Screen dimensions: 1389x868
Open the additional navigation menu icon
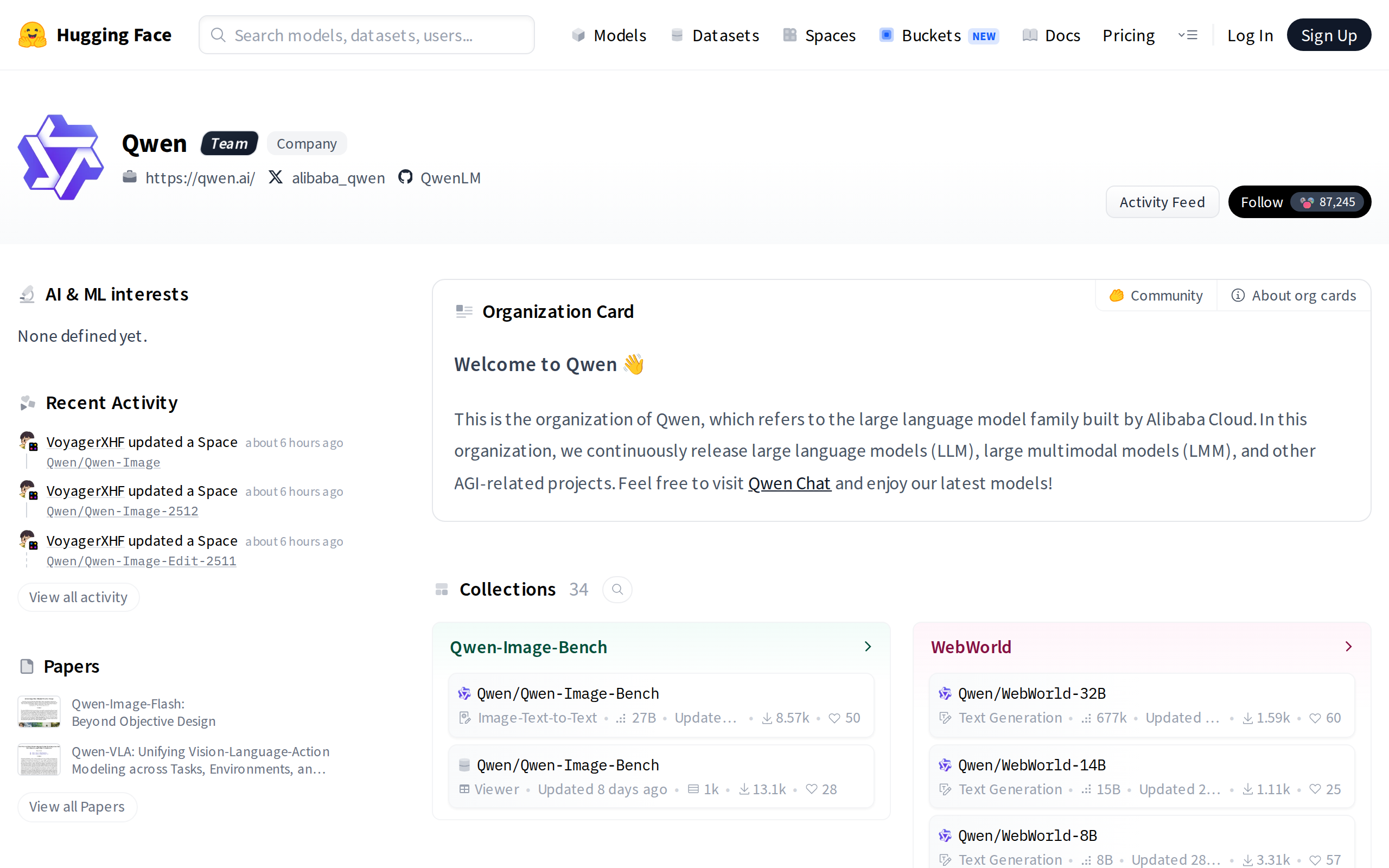(1188, 35)
